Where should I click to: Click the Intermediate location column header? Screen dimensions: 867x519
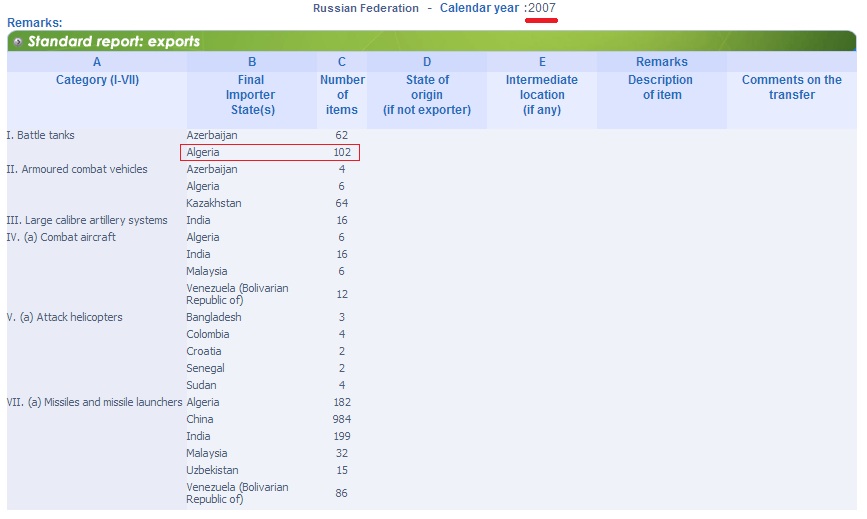(x=542, y=95)
